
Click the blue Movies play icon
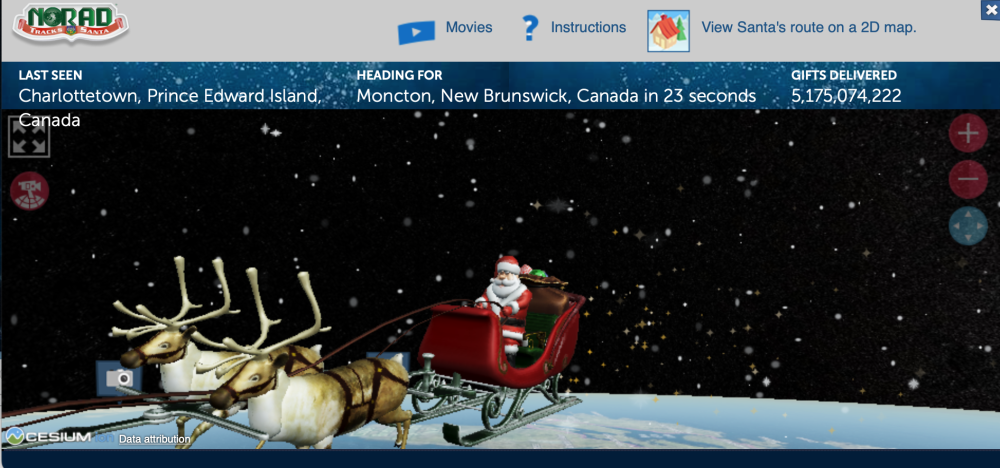click(x=416, y=32)
